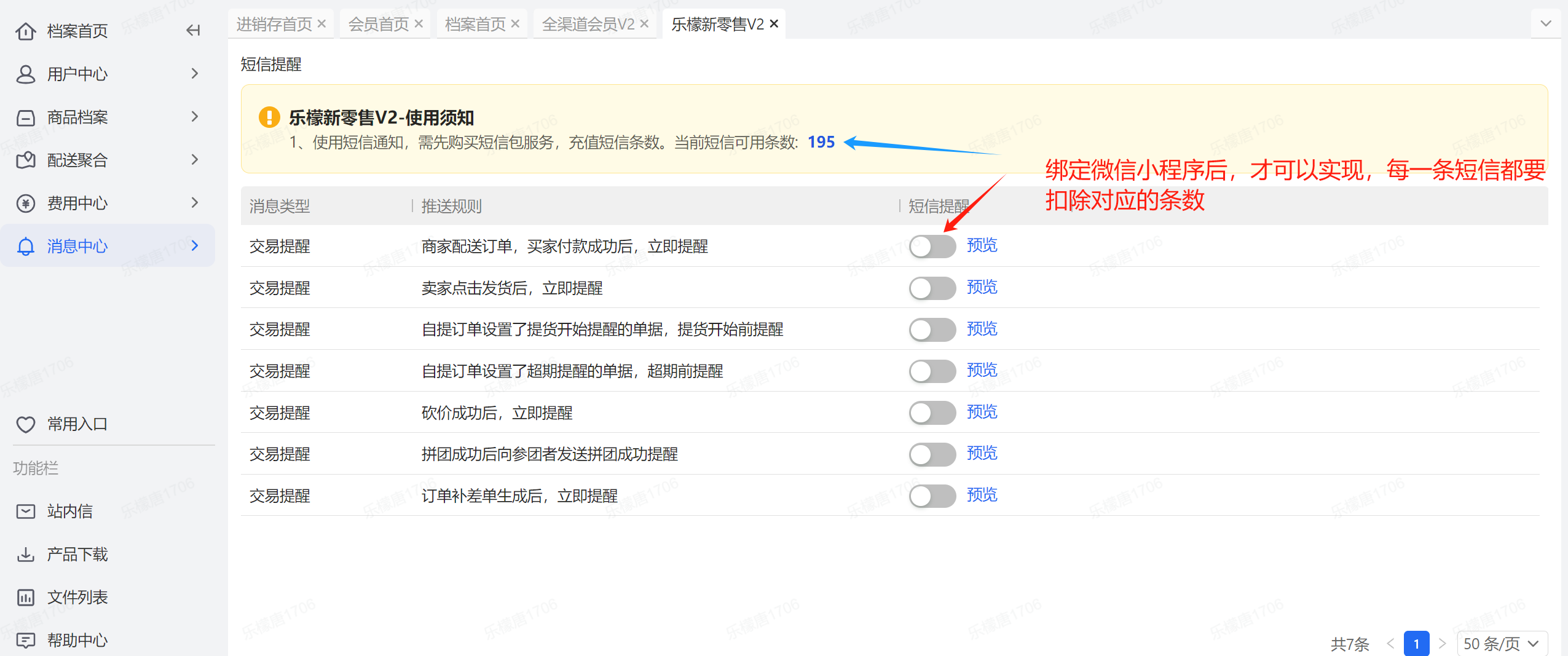Open 站内信 in the sidebar
This screenshot has width=1568, height=656.
point(70,511)
